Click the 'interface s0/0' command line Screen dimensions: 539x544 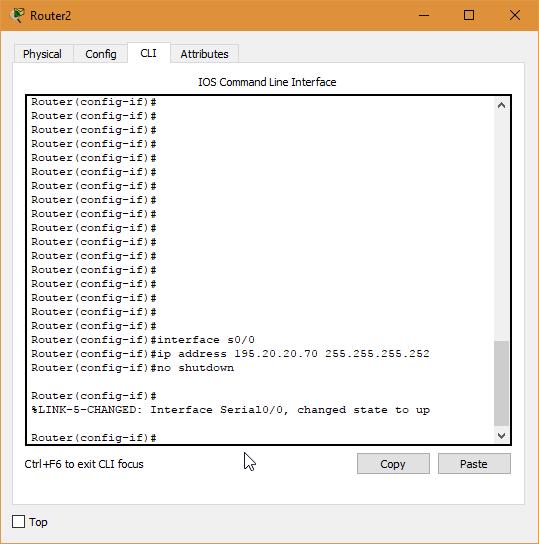143,340
